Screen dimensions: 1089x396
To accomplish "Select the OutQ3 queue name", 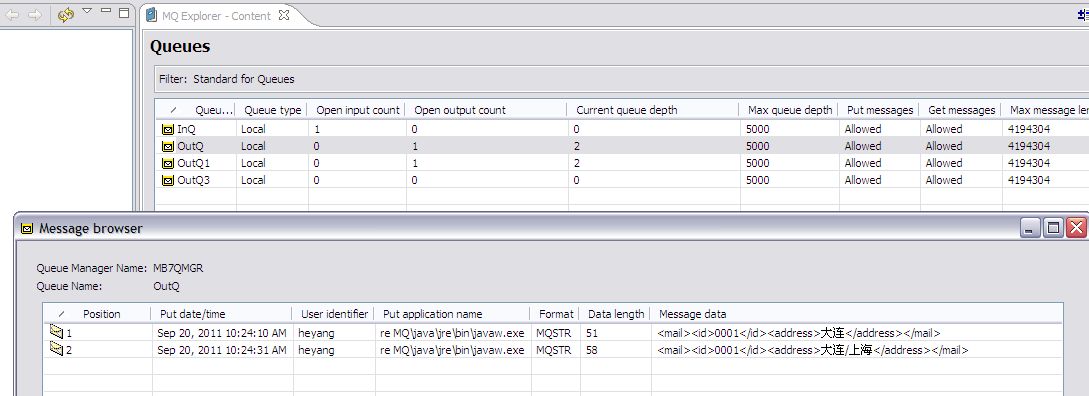I will [194, 181].
